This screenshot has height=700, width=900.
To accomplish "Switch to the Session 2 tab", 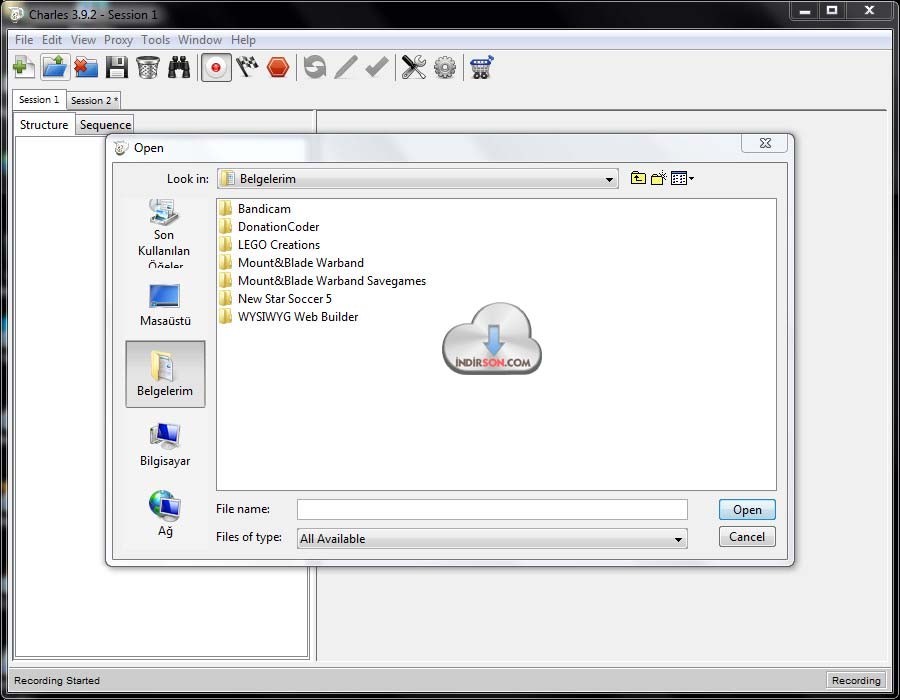I will [x=94, y=100].
